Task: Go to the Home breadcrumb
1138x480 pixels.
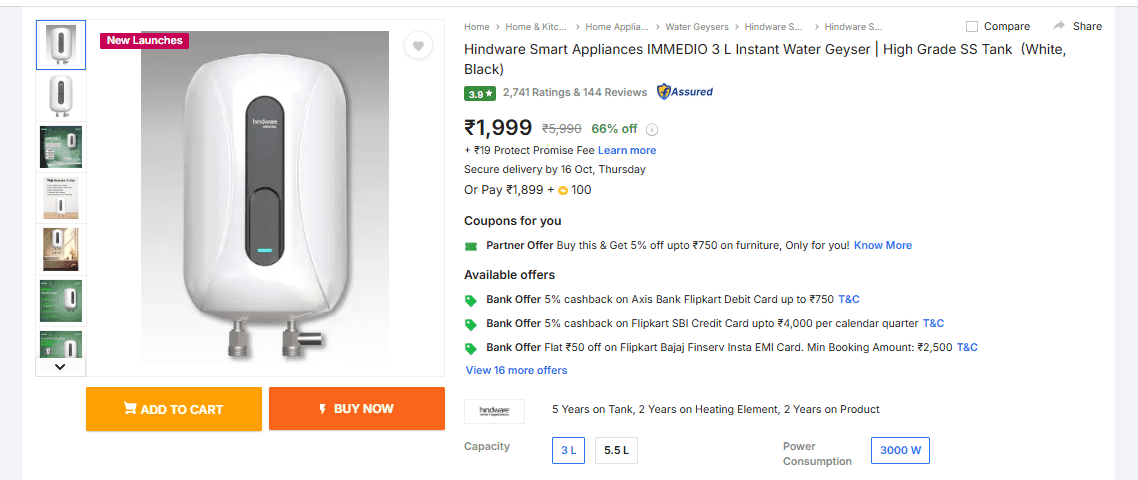Action: pos(477,27)
